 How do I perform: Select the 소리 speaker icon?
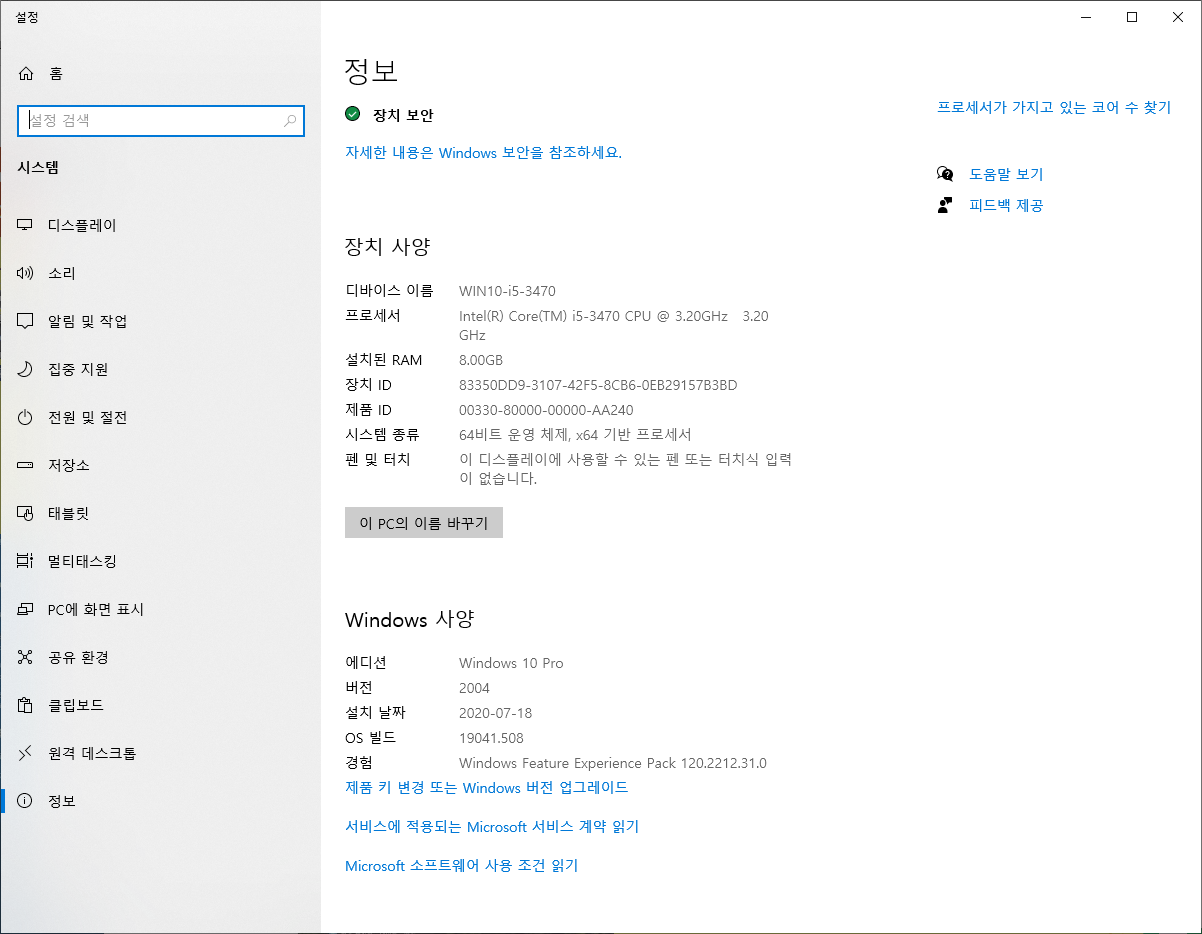(x=26, y=273)
